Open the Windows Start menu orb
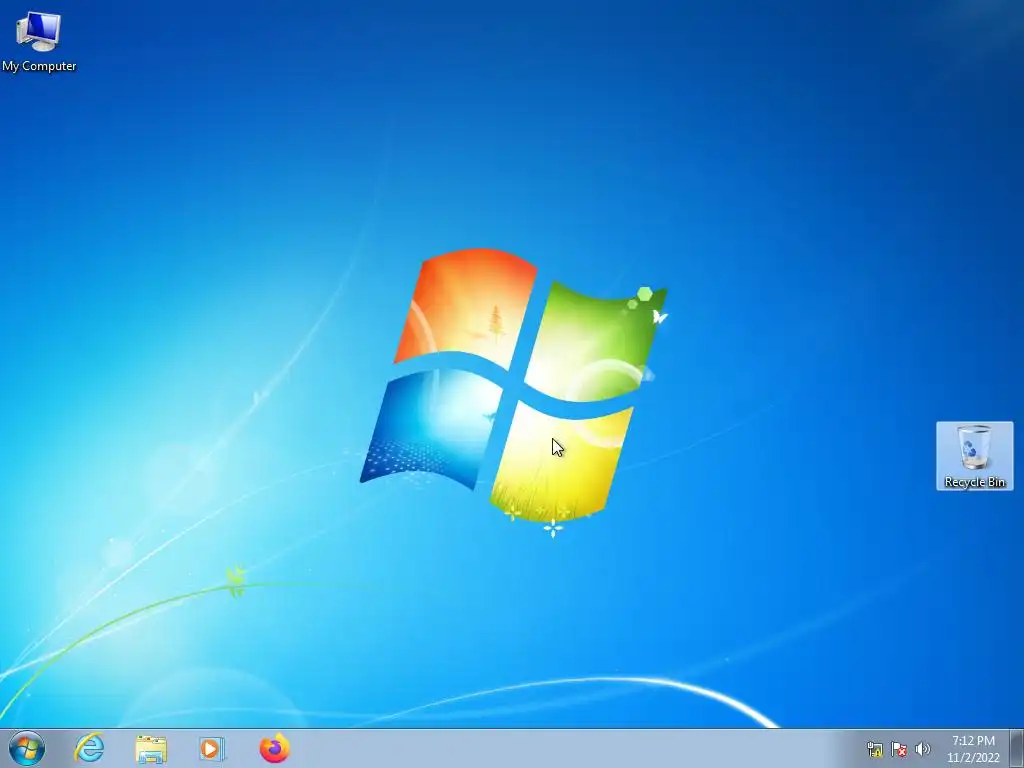The width and height of the screenshot is (1024, 768). (x=27, y=748)
